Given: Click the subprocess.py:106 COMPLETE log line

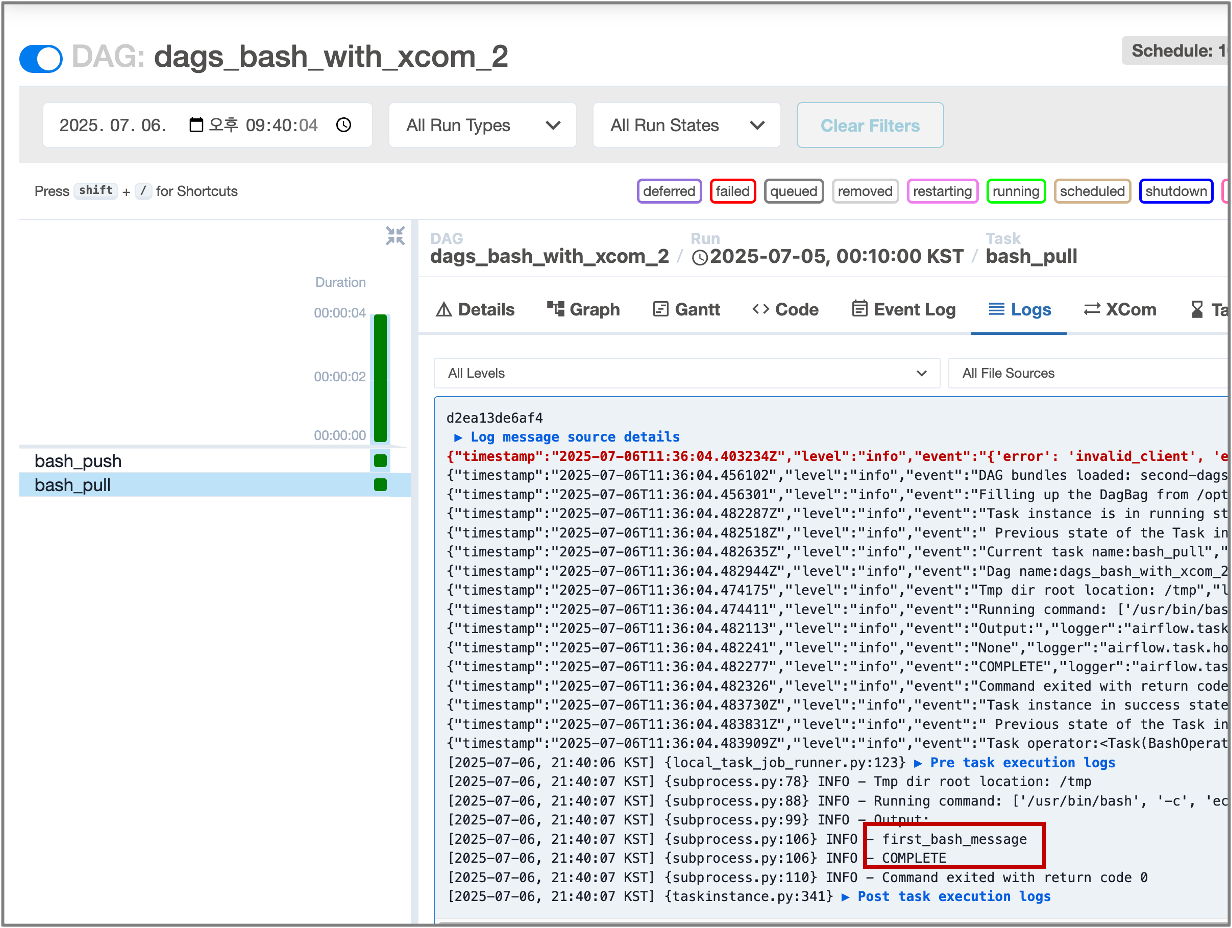Looking at the screenshot, I should (x=696, y=858).
